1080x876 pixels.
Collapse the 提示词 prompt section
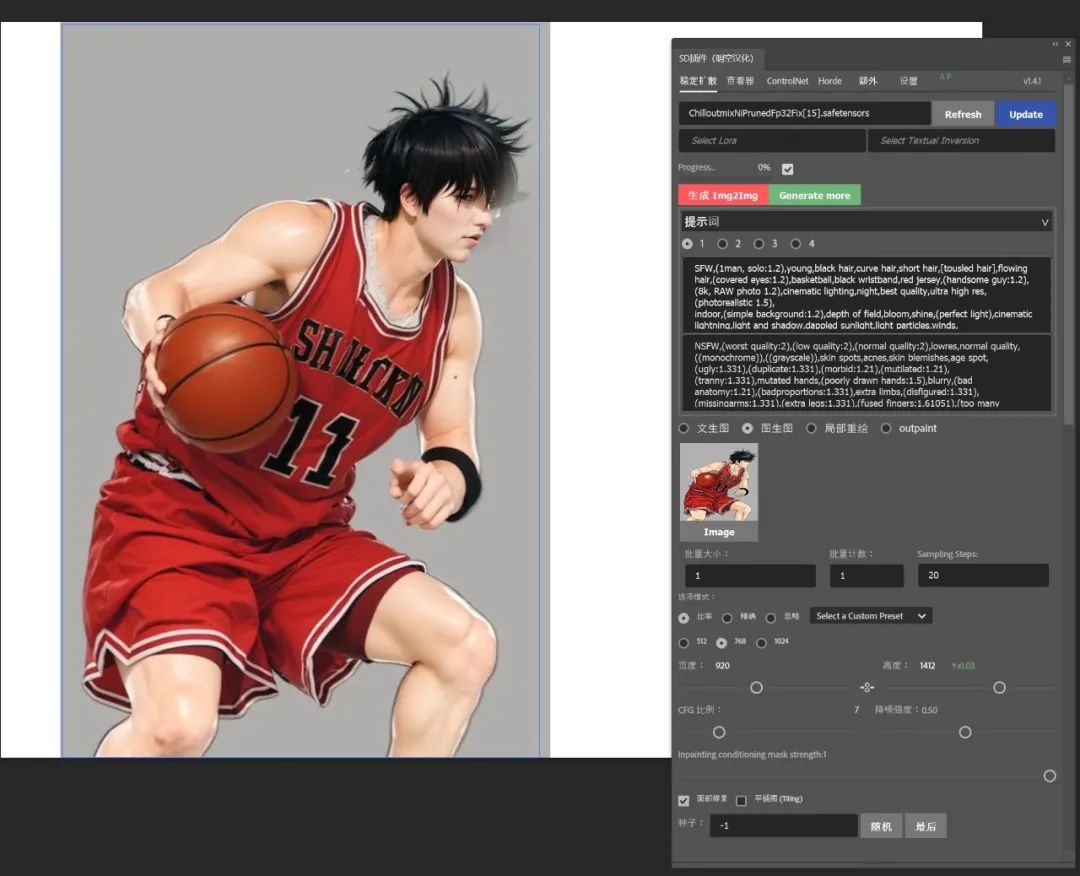pos(1044,222)
